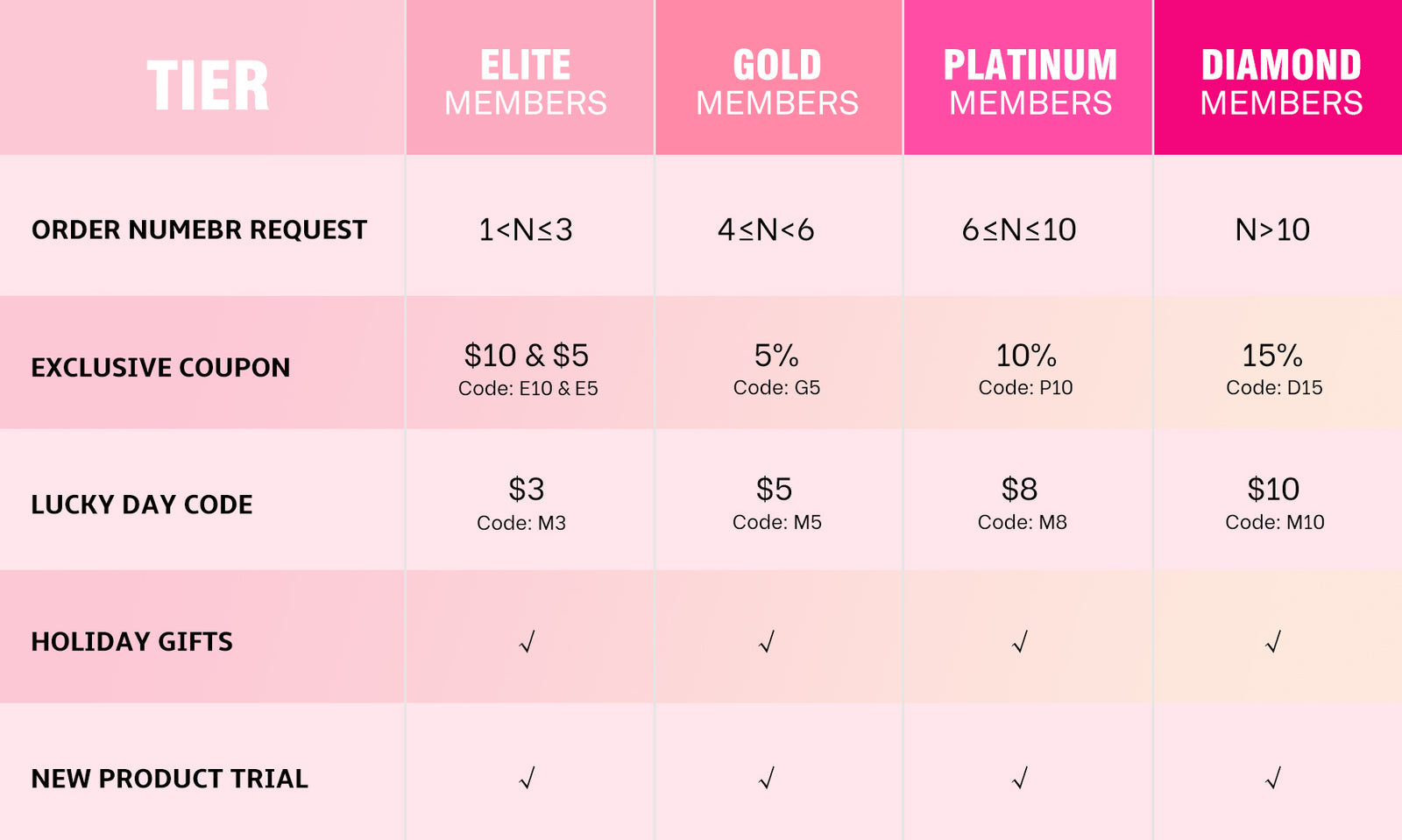Click the Order Number Request row label

pyautogui.click(x=199, y=229)
